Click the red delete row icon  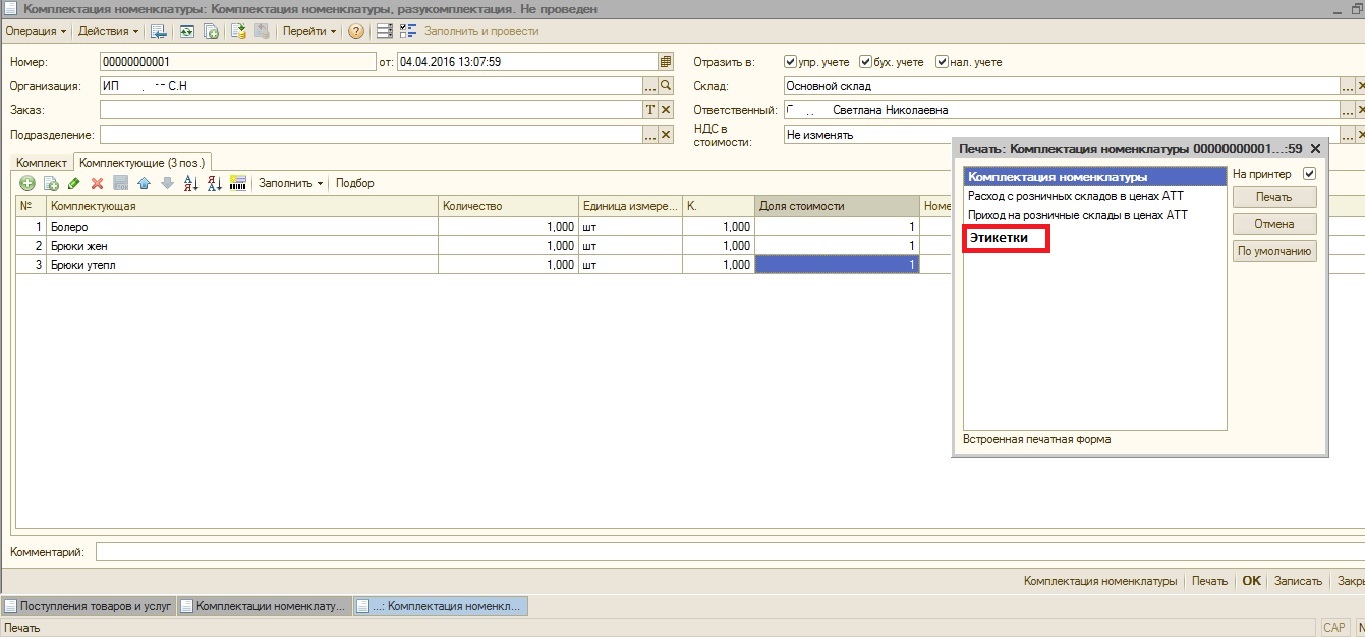click(x=98, y=183)
